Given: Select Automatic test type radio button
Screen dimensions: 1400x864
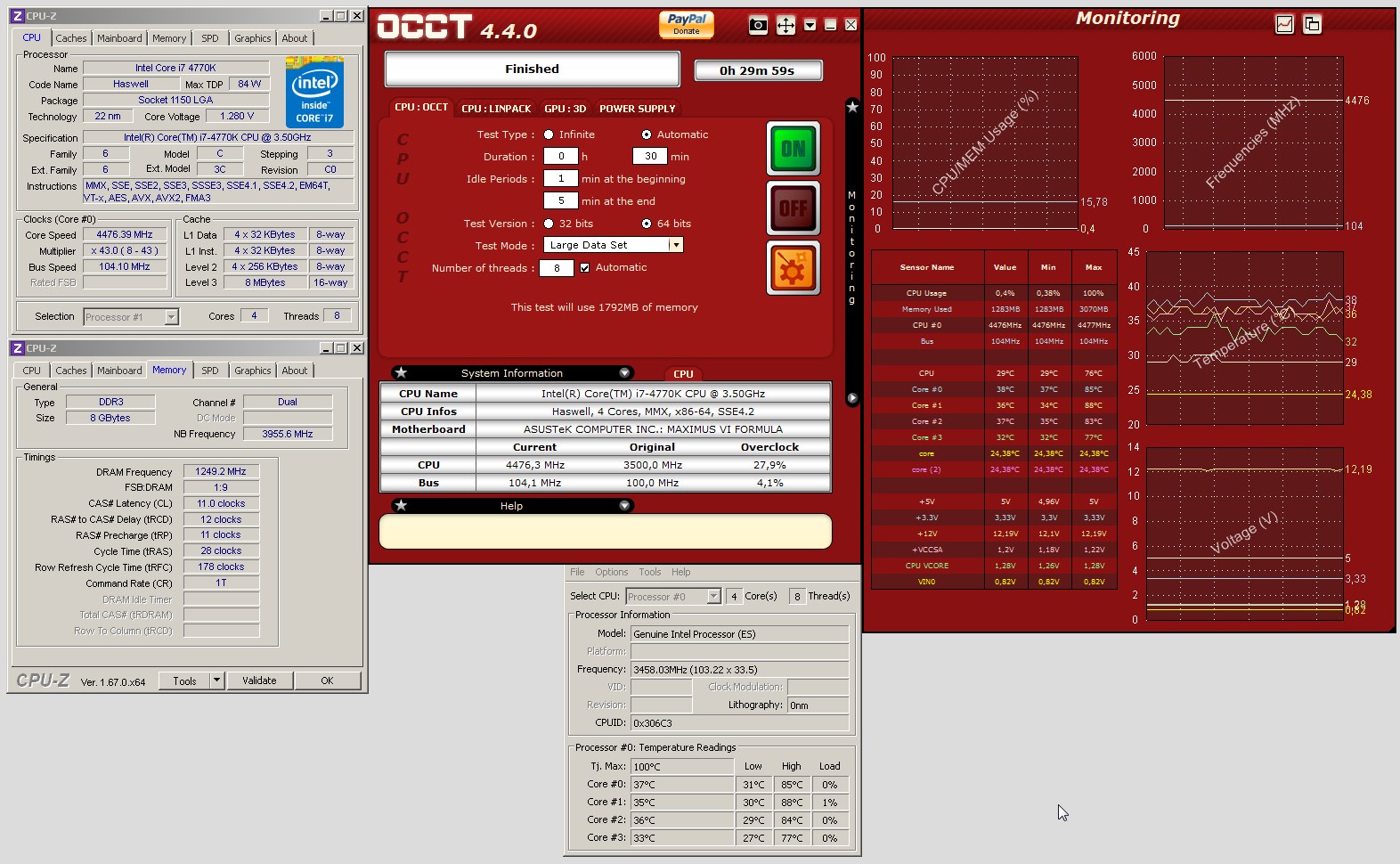Looking at the screenshot, I should click(x=647, y=134).
